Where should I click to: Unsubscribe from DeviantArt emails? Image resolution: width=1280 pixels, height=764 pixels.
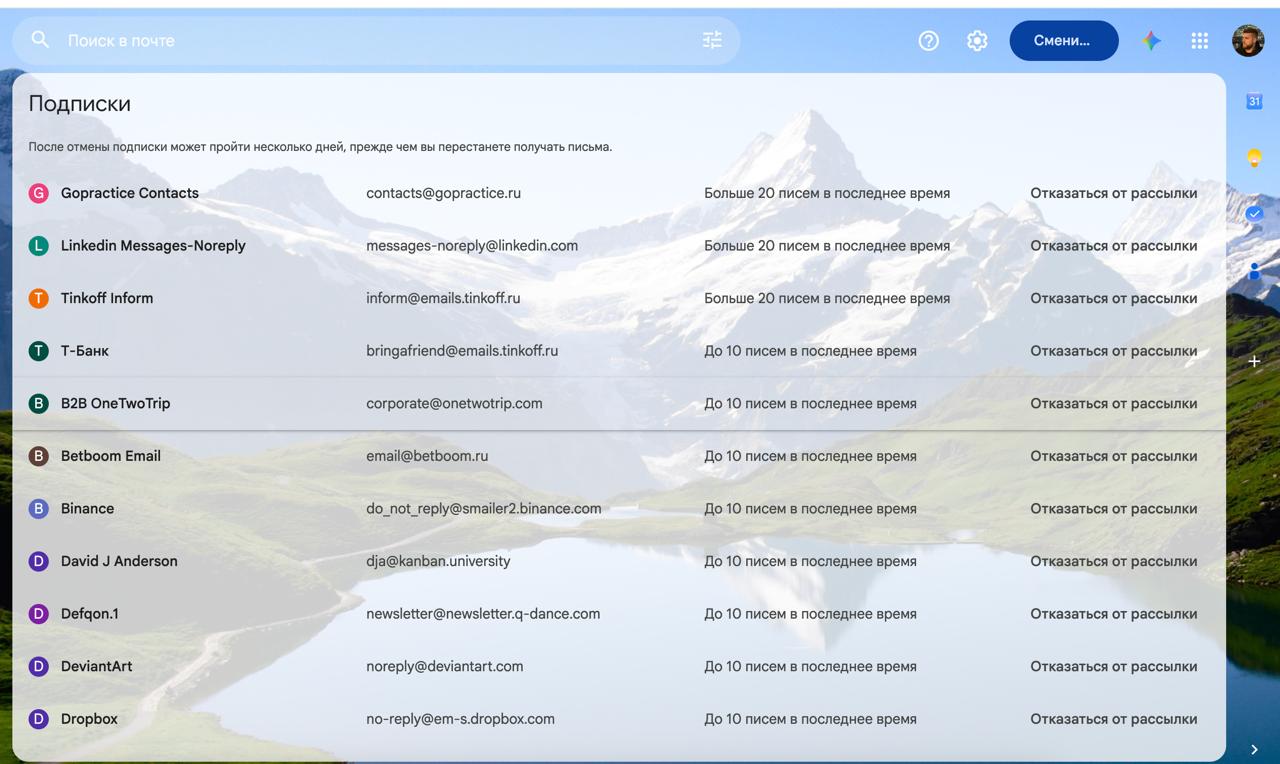(x=1114, y=666)
